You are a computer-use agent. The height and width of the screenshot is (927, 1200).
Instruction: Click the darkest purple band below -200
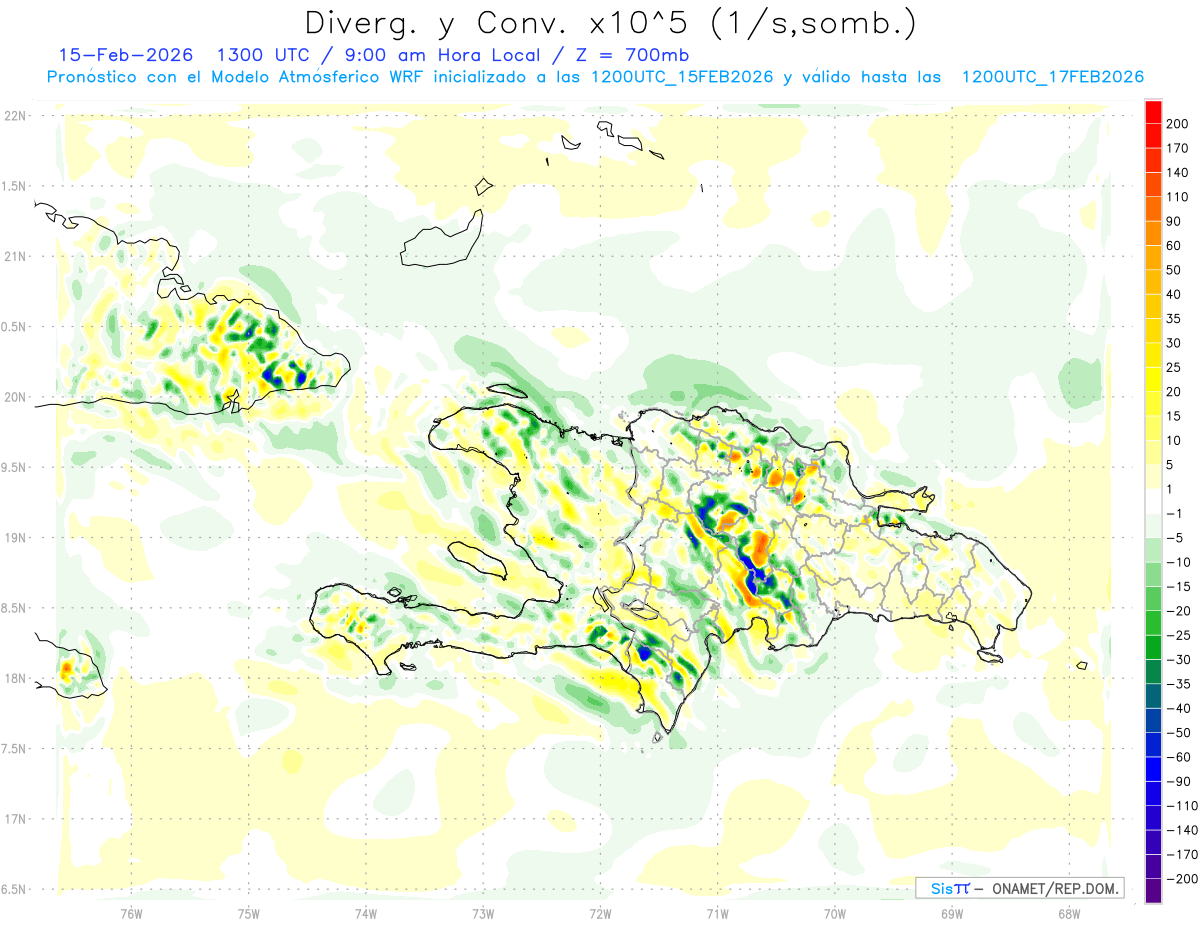tap(1154, 891)
